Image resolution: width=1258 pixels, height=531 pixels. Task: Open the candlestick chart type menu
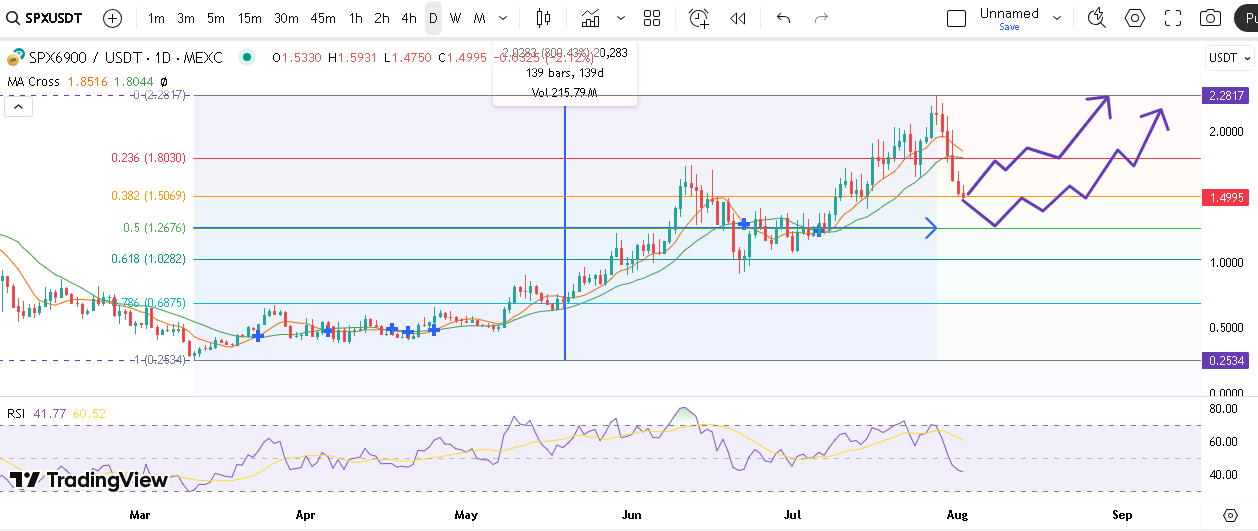click(x=543, y=18)
